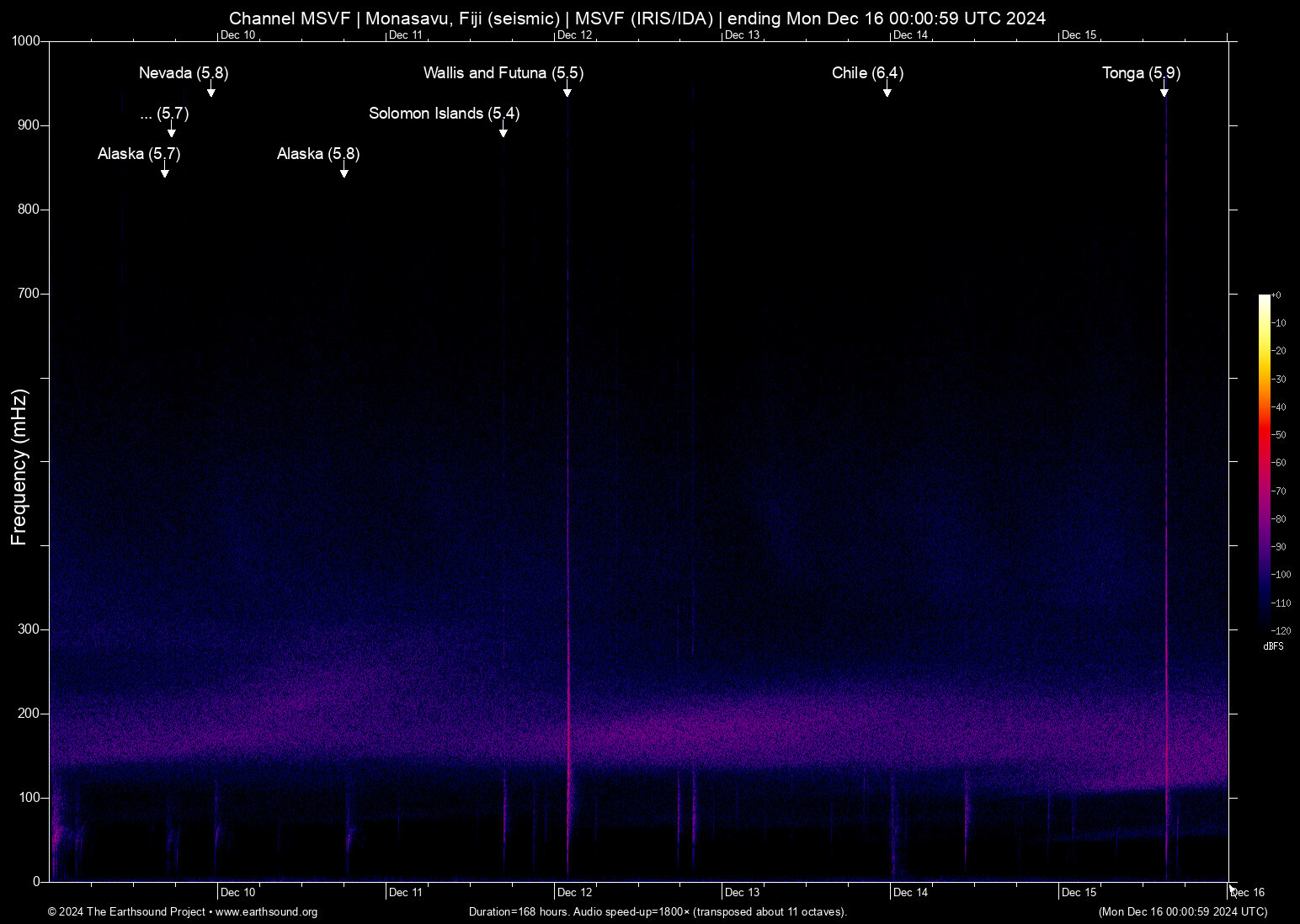Click the Dec 12 bottom axis tick label
The height and width of the screenshot is (924, 1300).
pyautogui.click(x=573, y=890)
